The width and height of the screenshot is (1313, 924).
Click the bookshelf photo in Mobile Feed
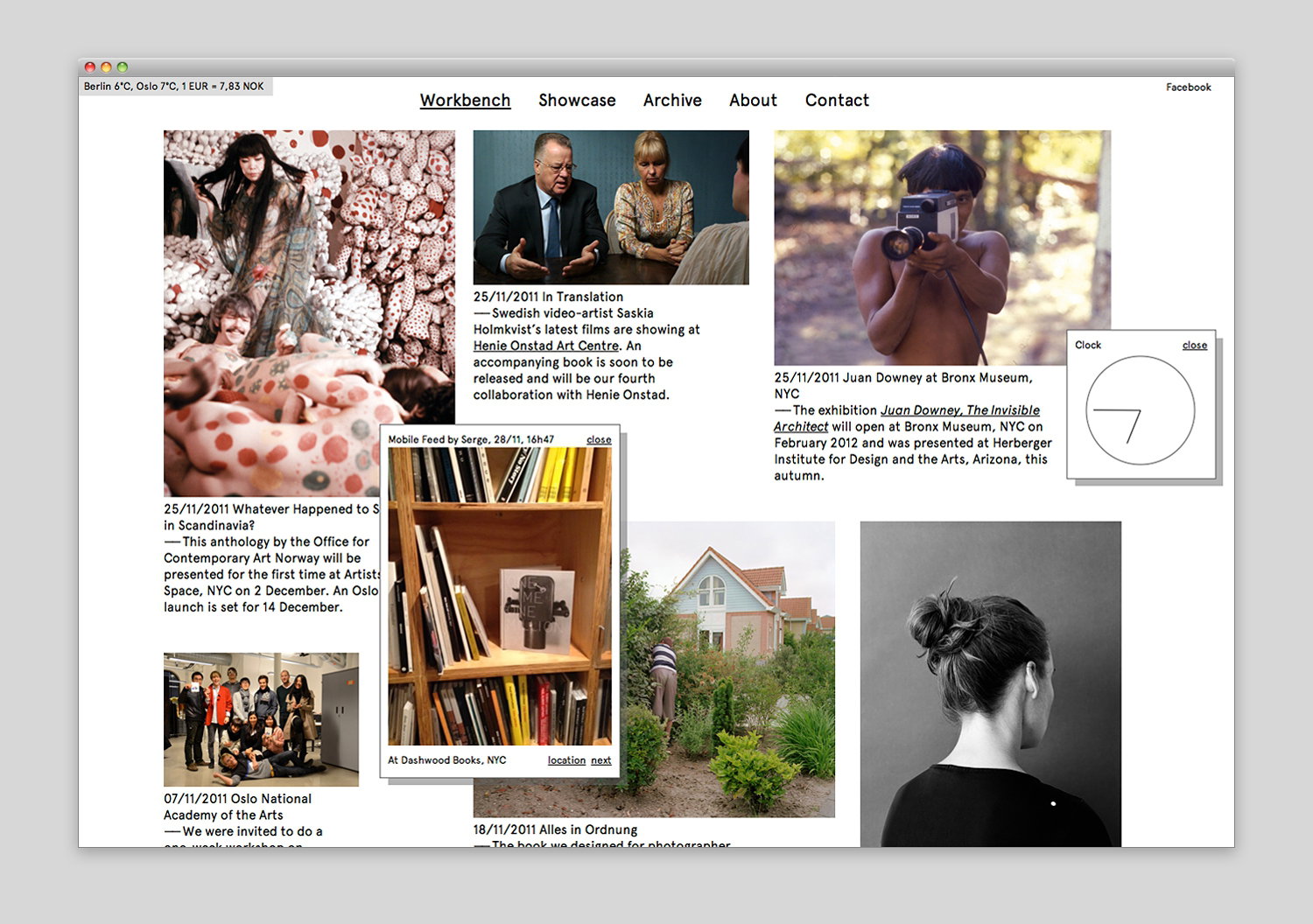click(x=500, y=597)
